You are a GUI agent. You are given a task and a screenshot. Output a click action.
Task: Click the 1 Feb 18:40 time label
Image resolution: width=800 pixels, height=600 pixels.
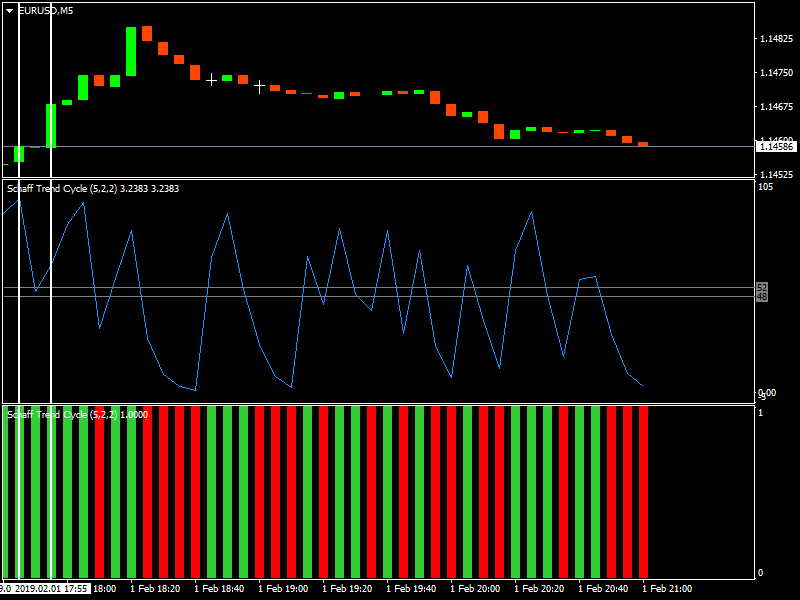pos(219,589)
